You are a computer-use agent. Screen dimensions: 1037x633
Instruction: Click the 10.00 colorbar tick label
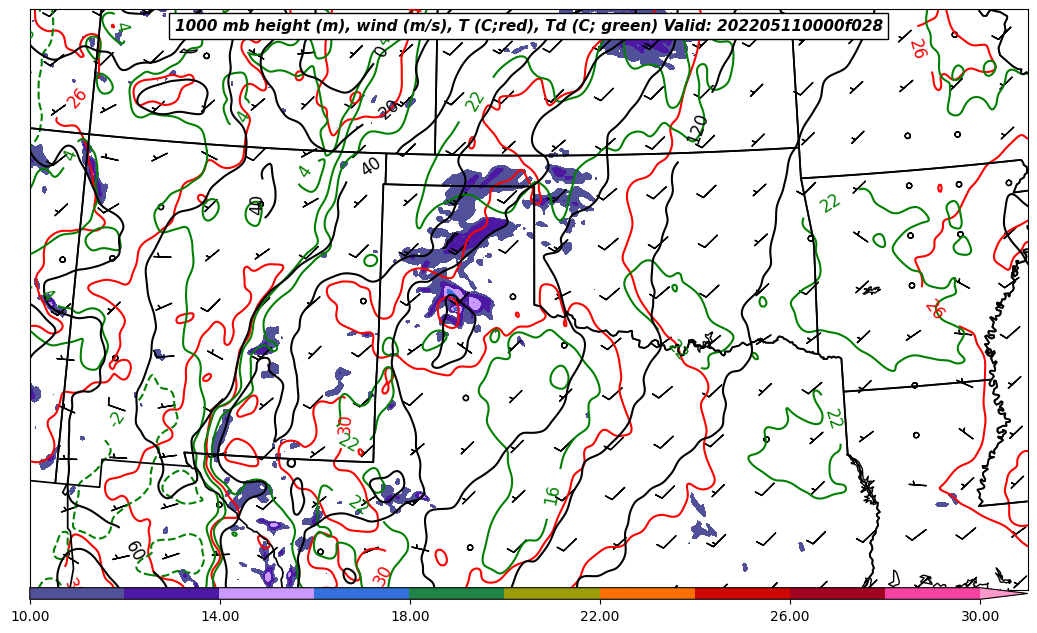[30, 617]
